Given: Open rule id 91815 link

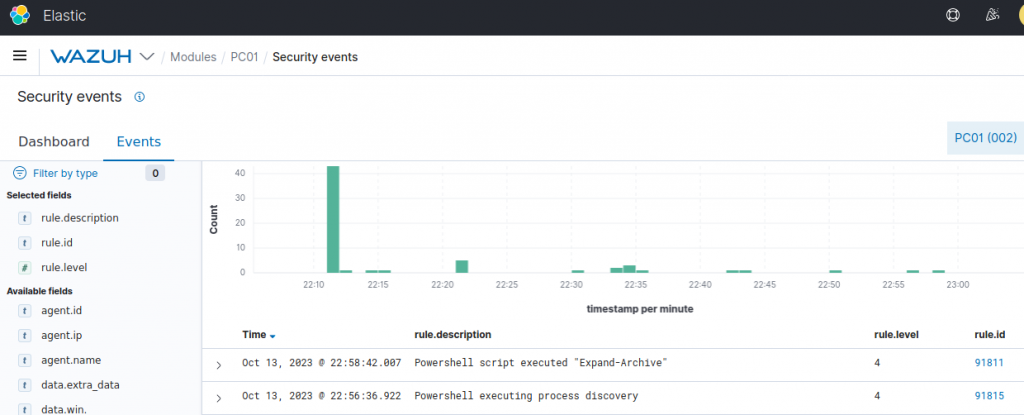Looking at the screenshot, I should (x=989, y=395).
